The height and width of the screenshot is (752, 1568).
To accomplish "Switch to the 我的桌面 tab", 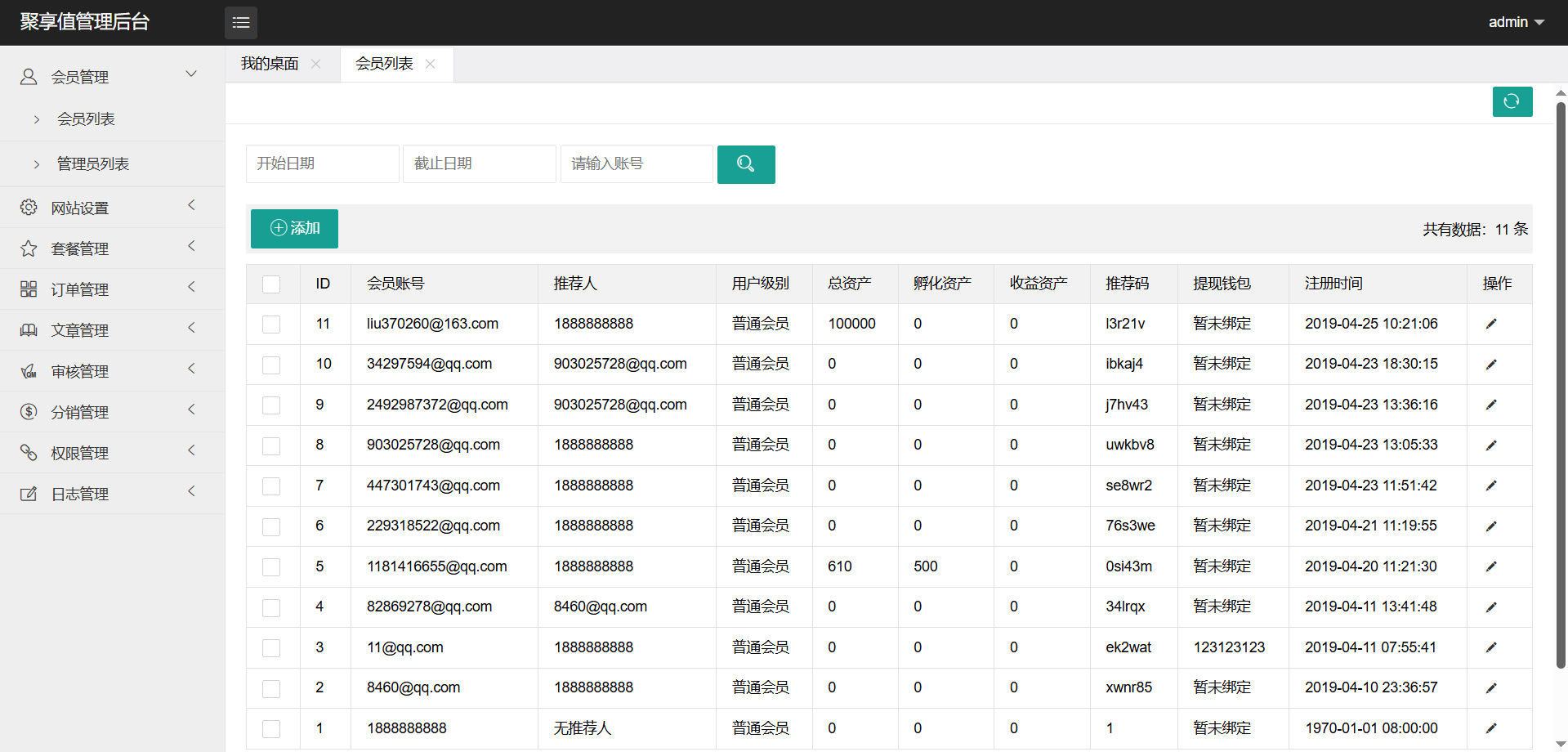I will pyautogui.click(x=270, y=64).
